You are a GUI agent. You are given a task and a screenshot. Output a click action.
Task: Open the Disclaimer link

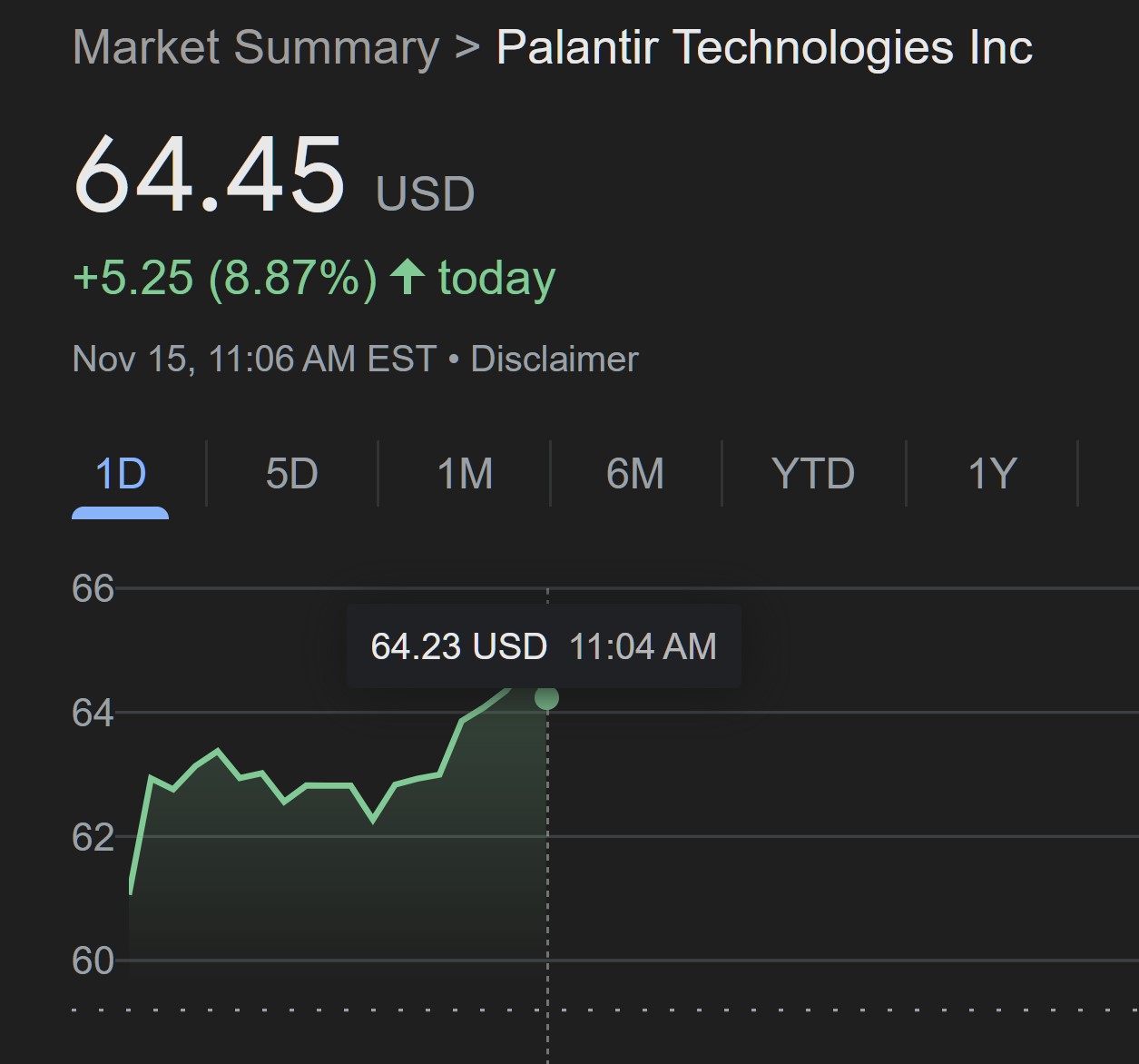[x=555, y=359]
